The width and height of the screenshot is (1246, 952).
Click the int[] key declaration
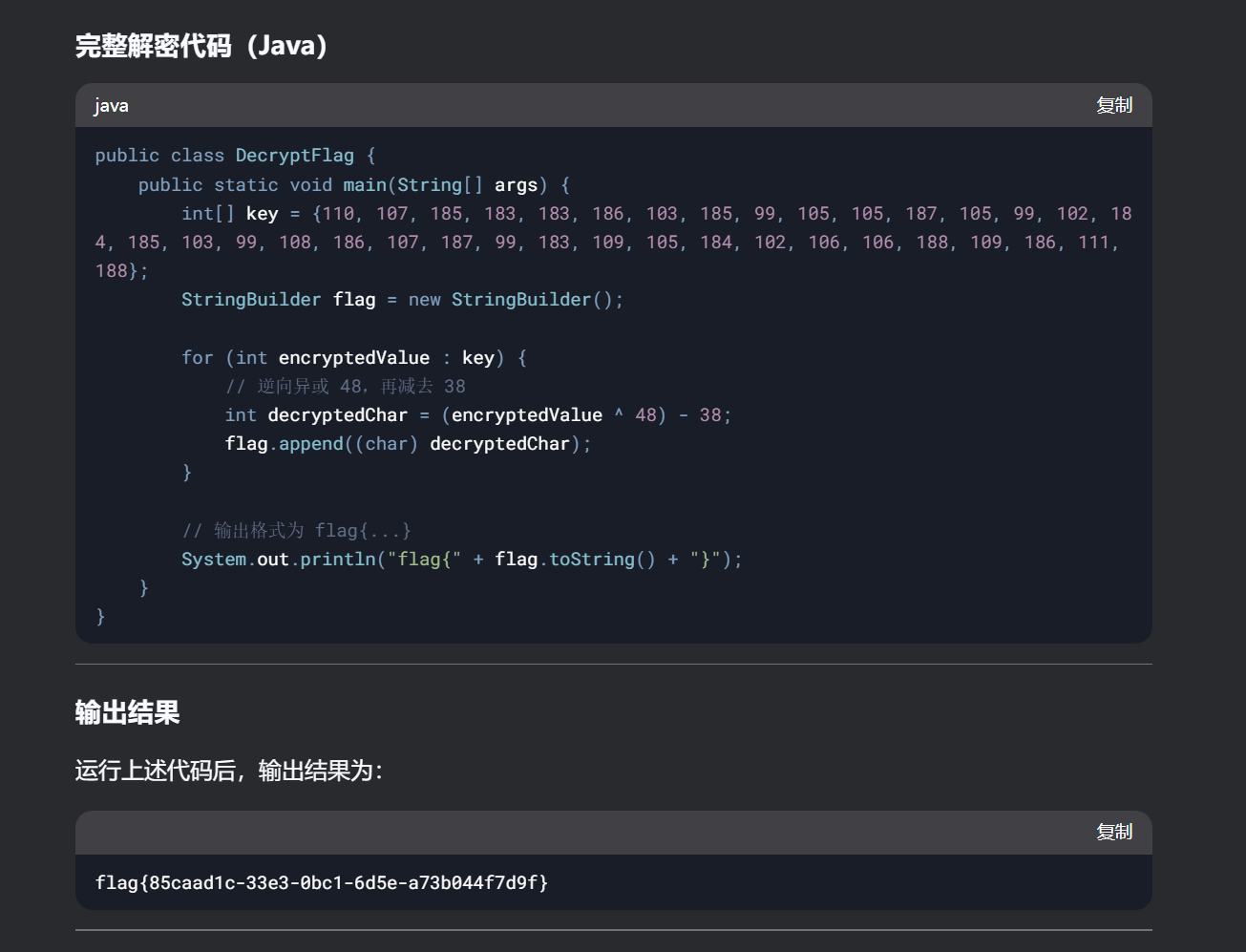(x=229, y=214)
